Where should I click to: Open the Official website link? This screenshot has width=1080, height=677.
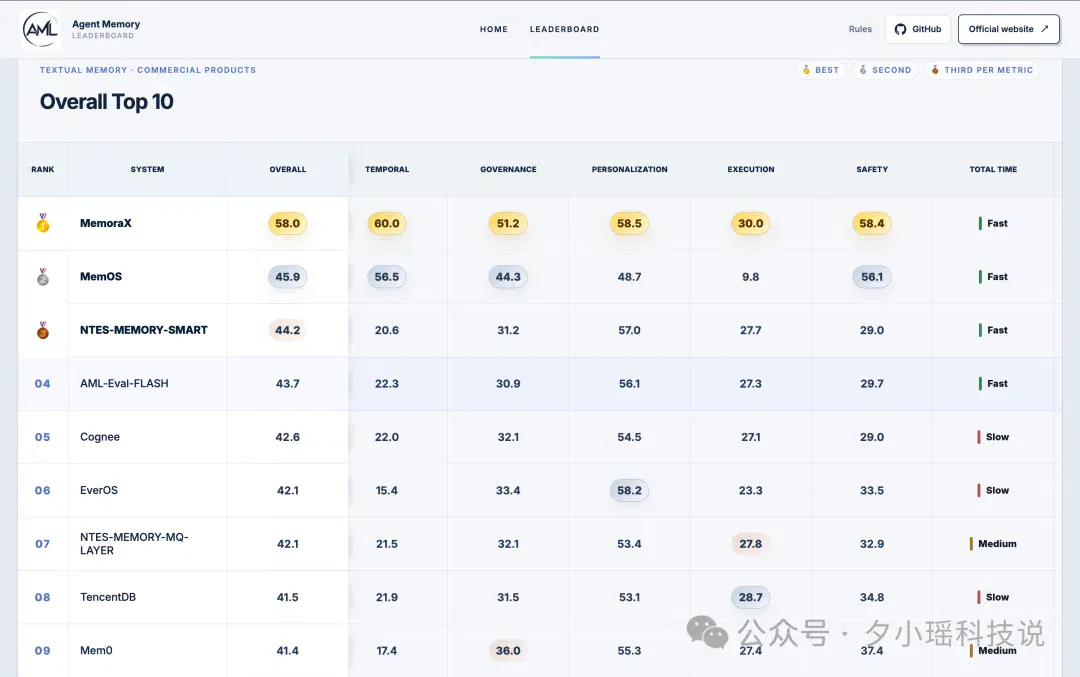(1008, 29)
